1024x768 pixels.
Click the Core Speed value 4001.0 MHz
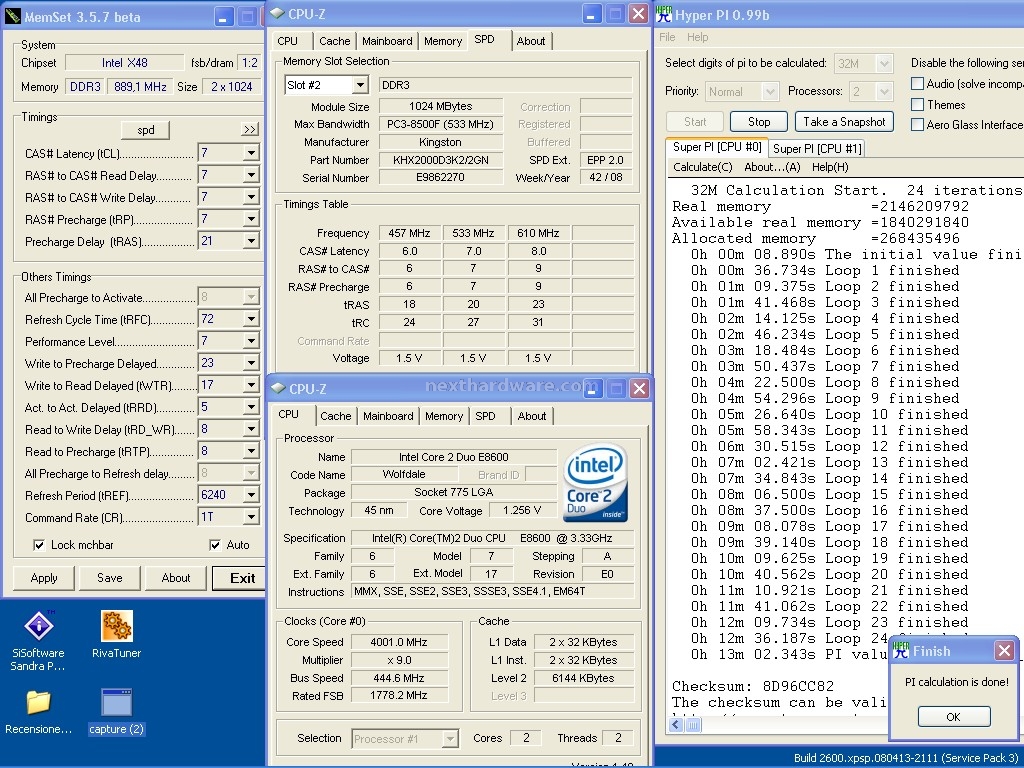tap(399, 642)
